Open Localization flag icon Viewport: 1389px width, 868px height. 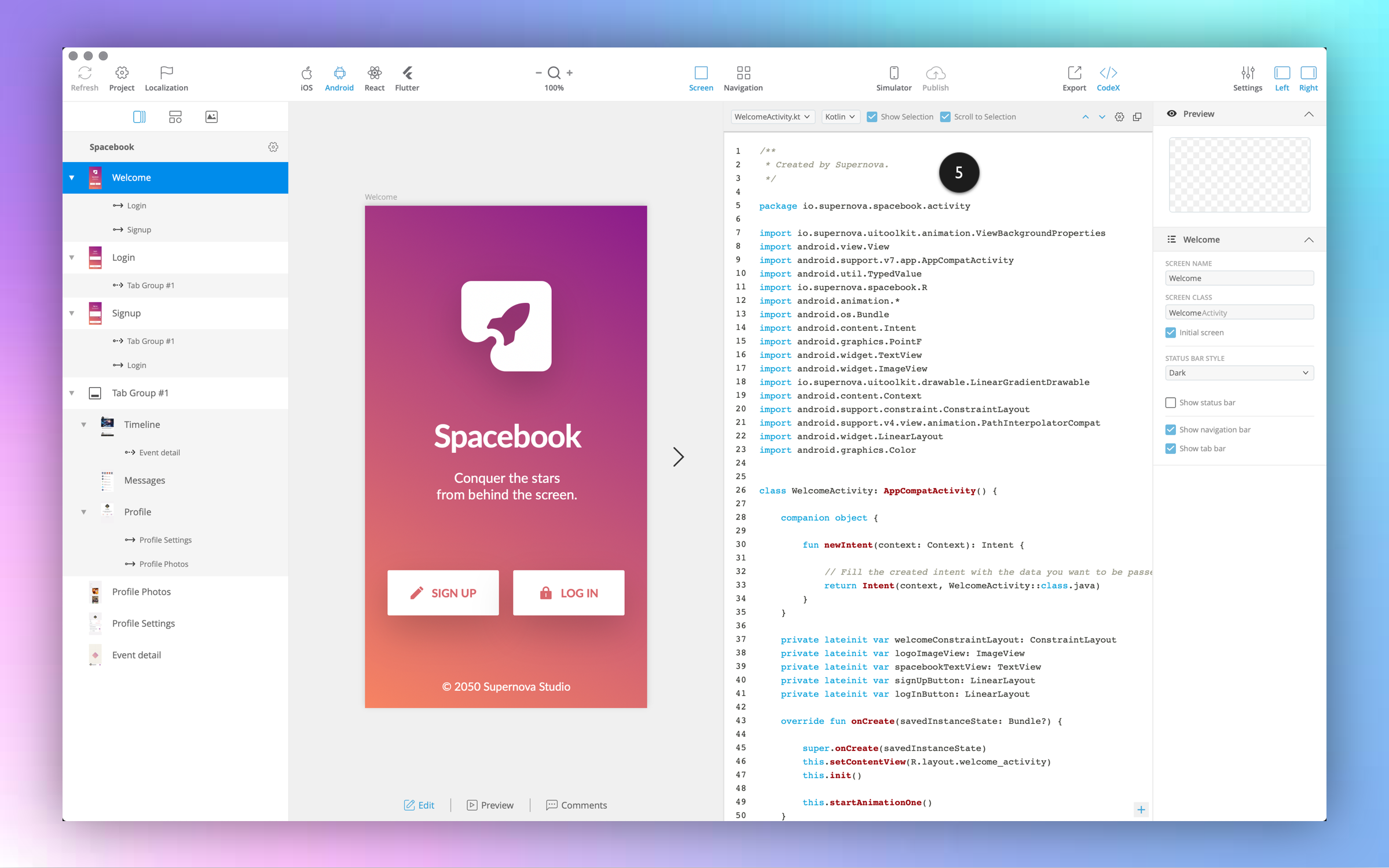tap(166, 73)
